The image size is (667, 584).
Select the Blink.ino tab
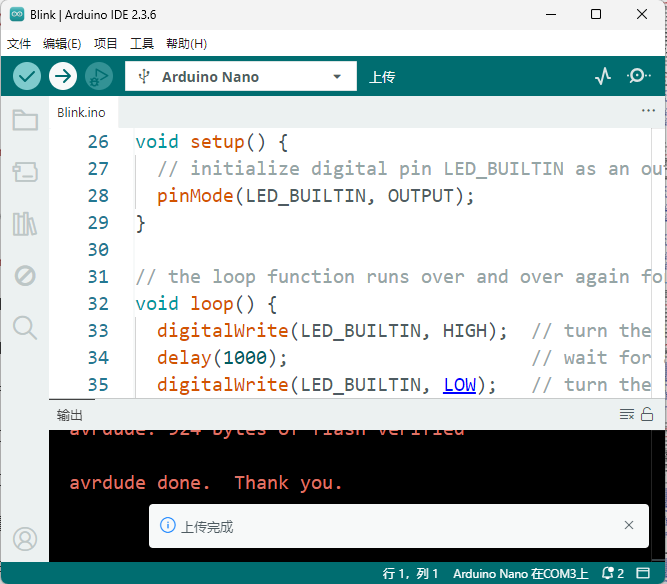tap(81, 112)
